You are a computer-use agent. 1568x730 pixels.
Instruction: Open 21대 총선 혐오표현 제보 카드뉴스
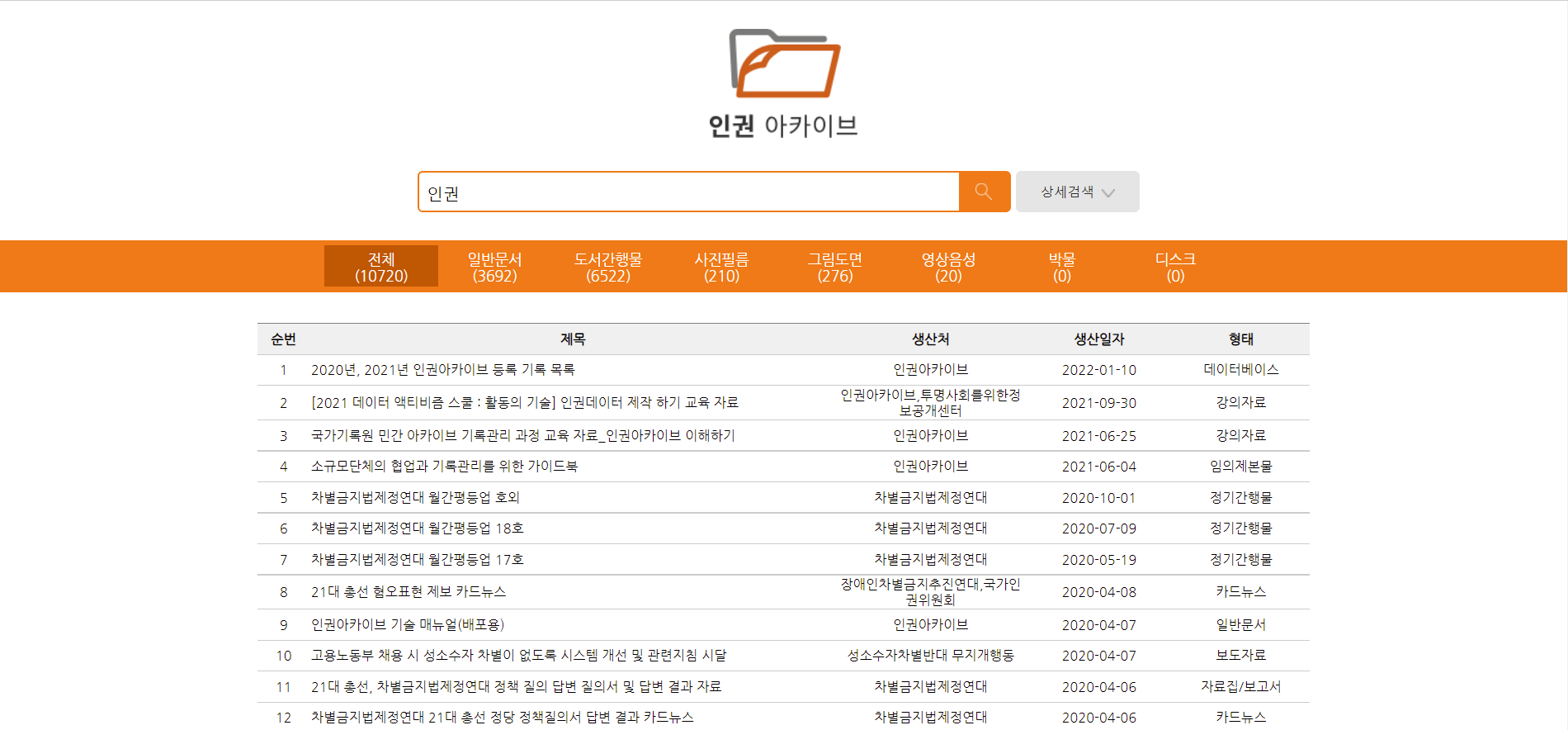click(x=408, y=592)
